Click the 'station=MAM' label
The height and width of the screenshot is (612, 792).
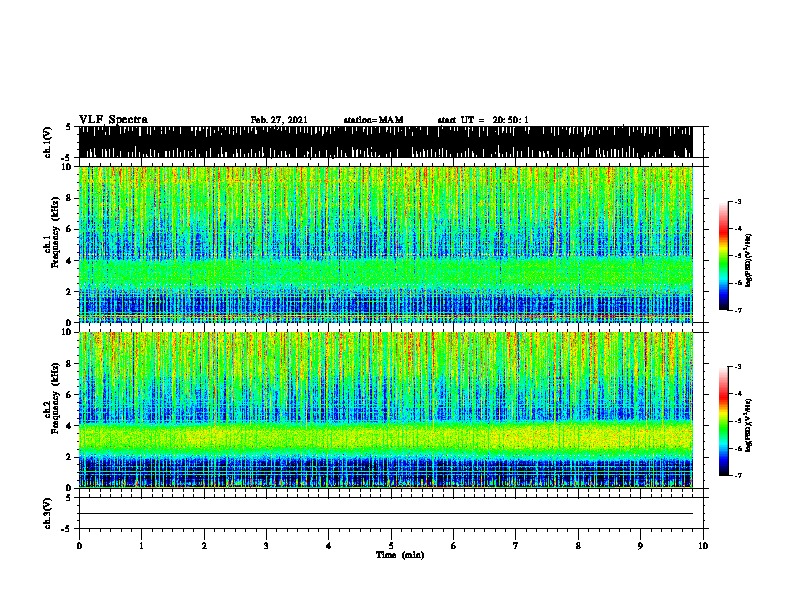point(373,120)
